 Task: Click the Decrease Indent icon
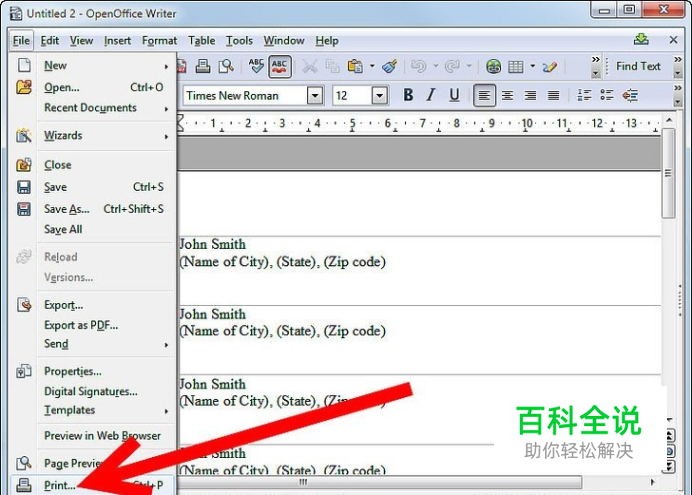[x=630, y=95]
